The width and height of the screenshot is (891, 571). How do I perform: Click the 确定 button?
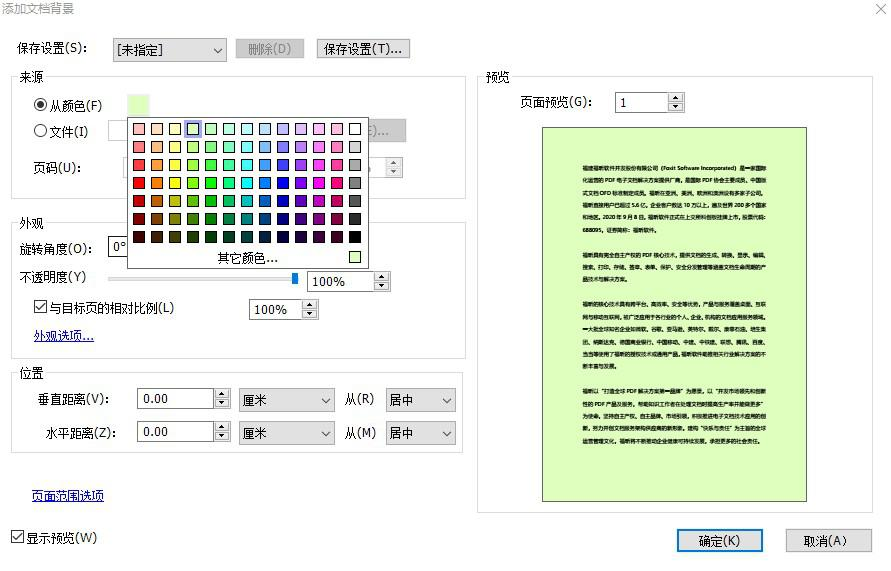point(719,541)
